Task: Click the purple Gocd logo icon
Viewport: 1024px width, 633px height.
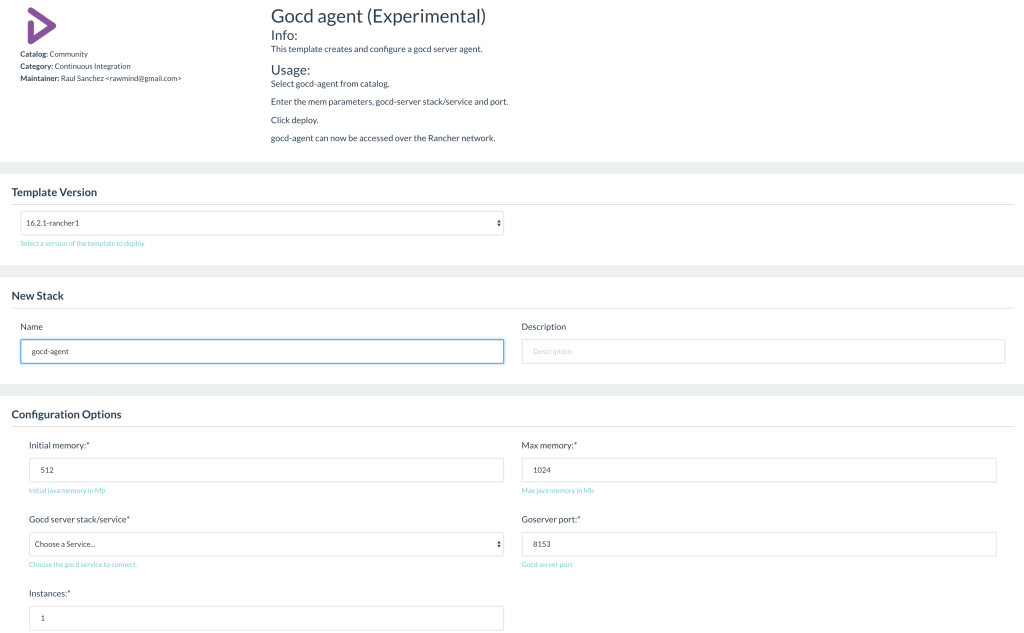Action: click(41, 25)
